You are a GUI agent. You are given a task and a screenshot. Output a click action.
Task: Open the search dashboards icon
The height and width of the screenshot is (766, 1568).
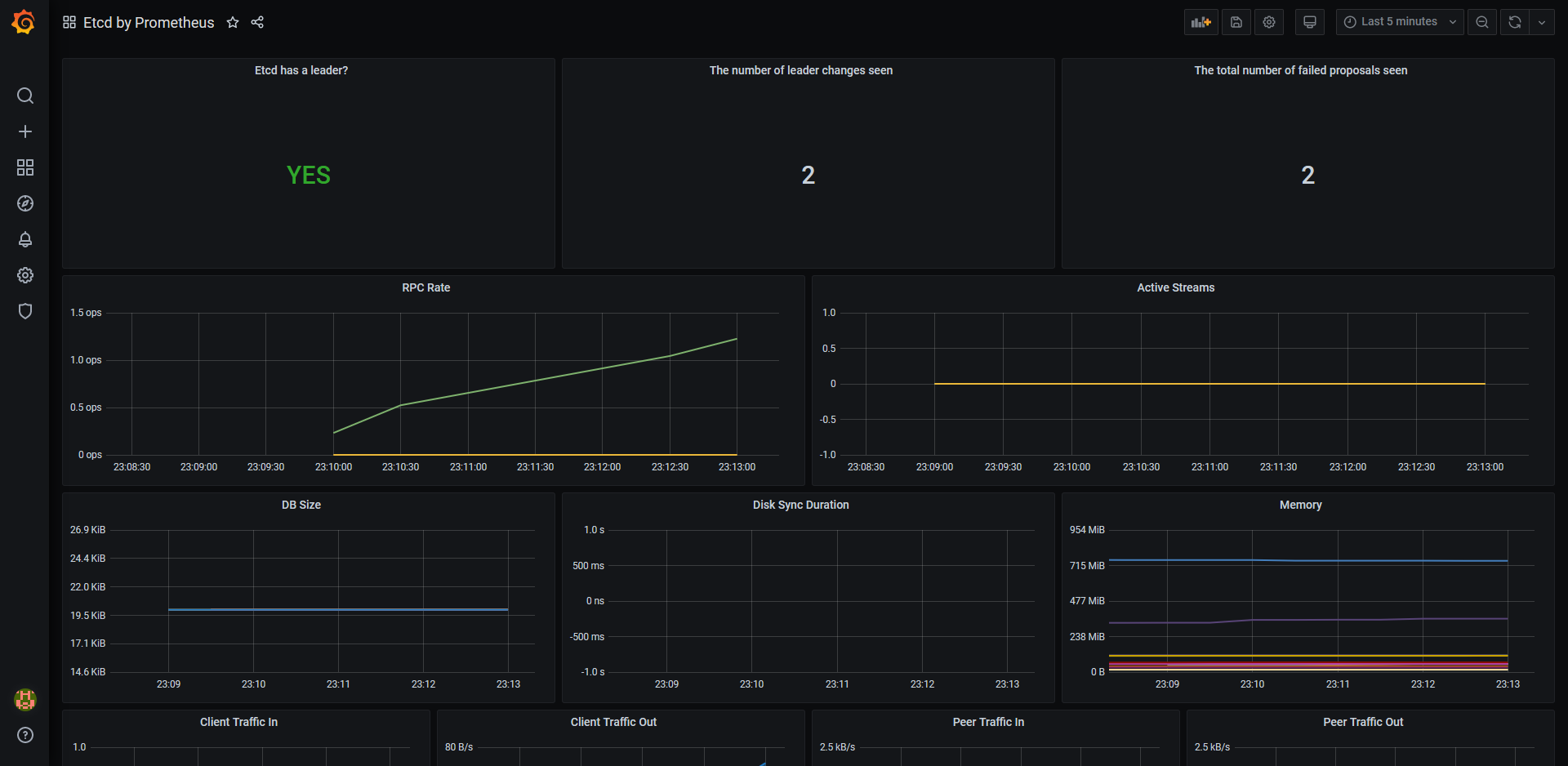[25, 96]
